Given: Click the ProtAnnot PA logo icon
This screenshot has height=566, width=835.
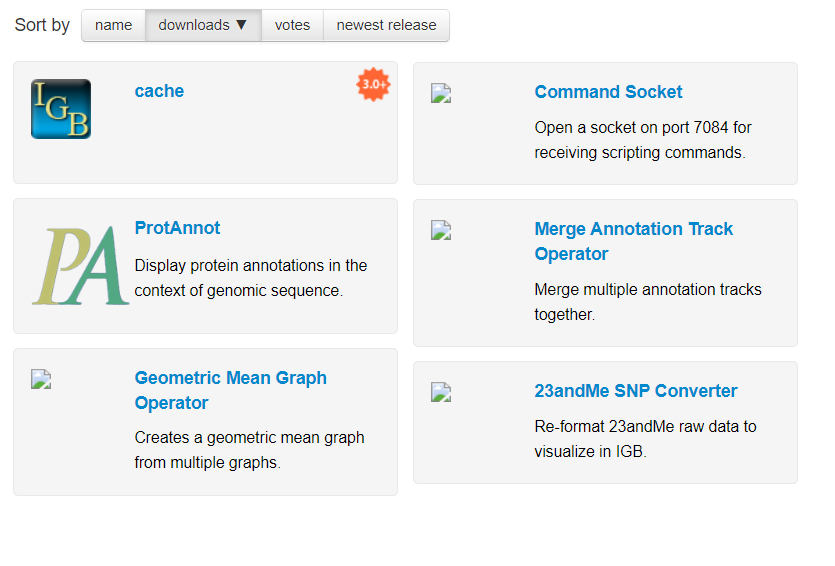Looking at the screenshot, I should pyautogui.click(x=80, y=266).
